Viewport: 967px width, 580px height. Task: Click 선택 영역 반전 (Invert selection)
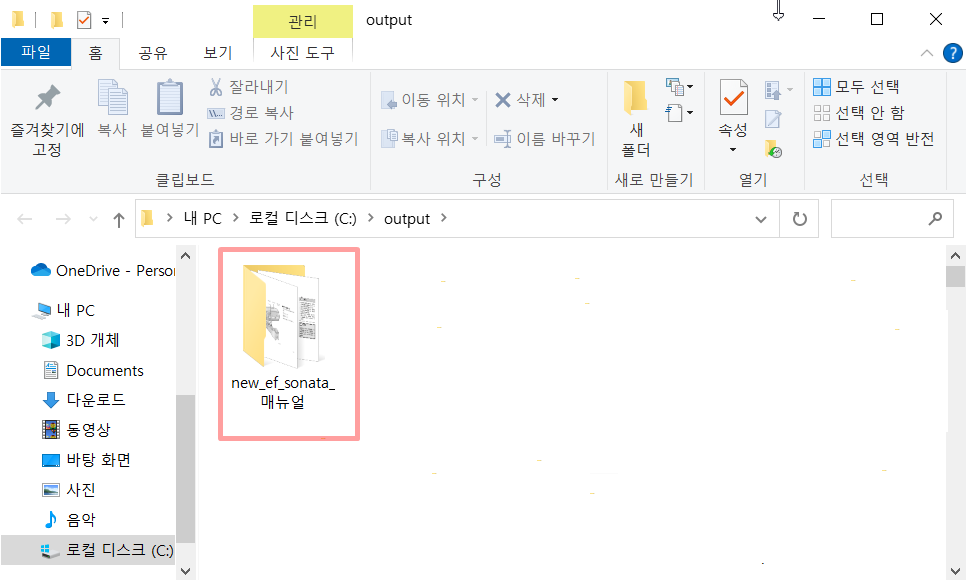click(x=874, y=139)
